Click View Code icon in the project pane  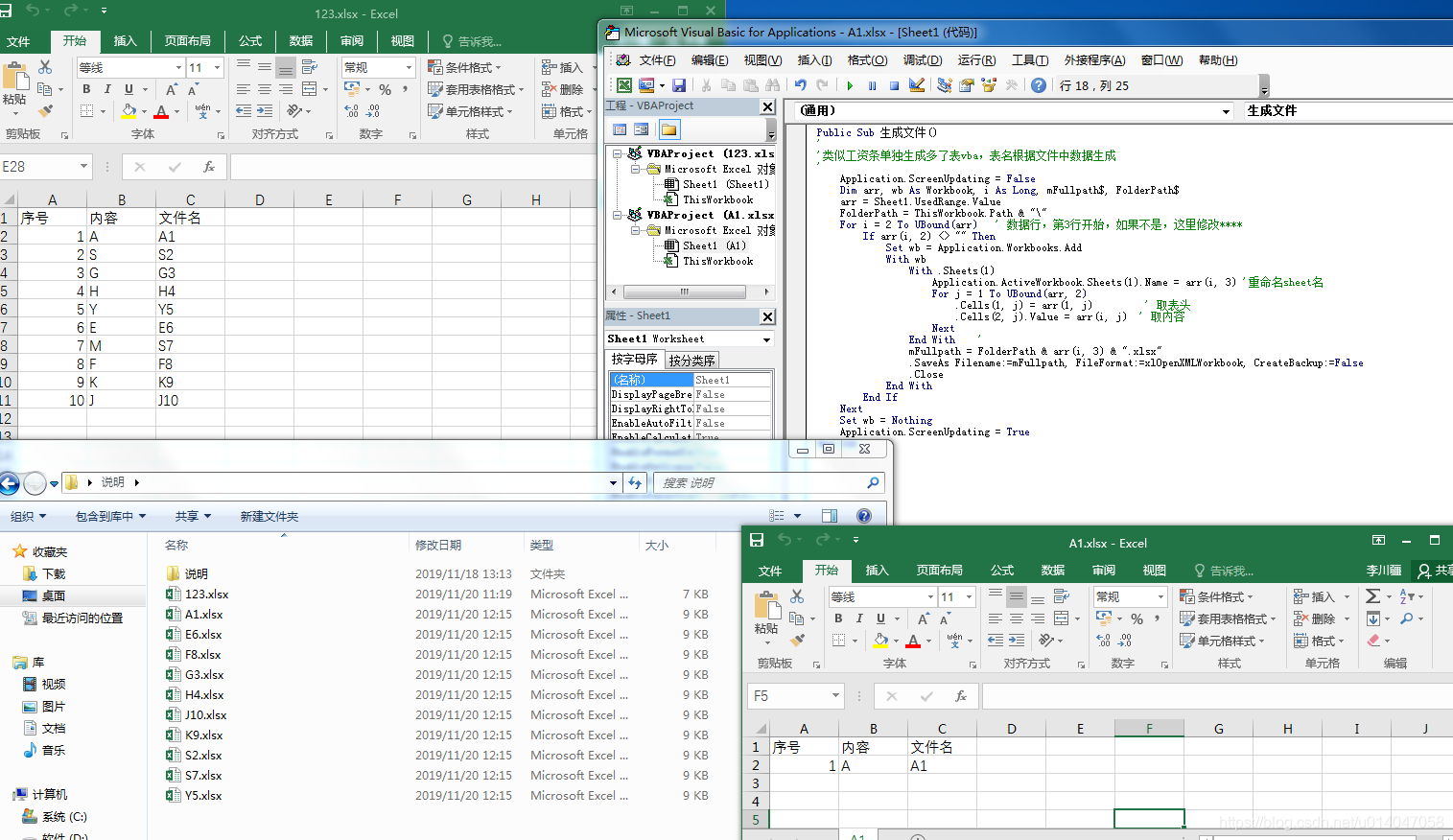620,129
